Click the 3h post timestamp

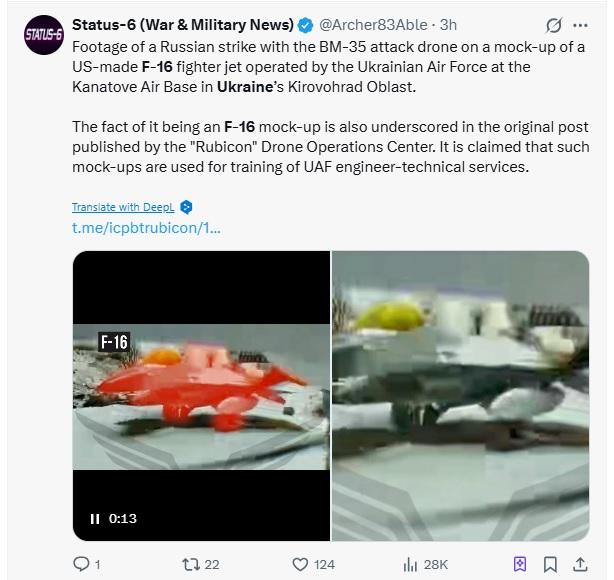point(449,24)
